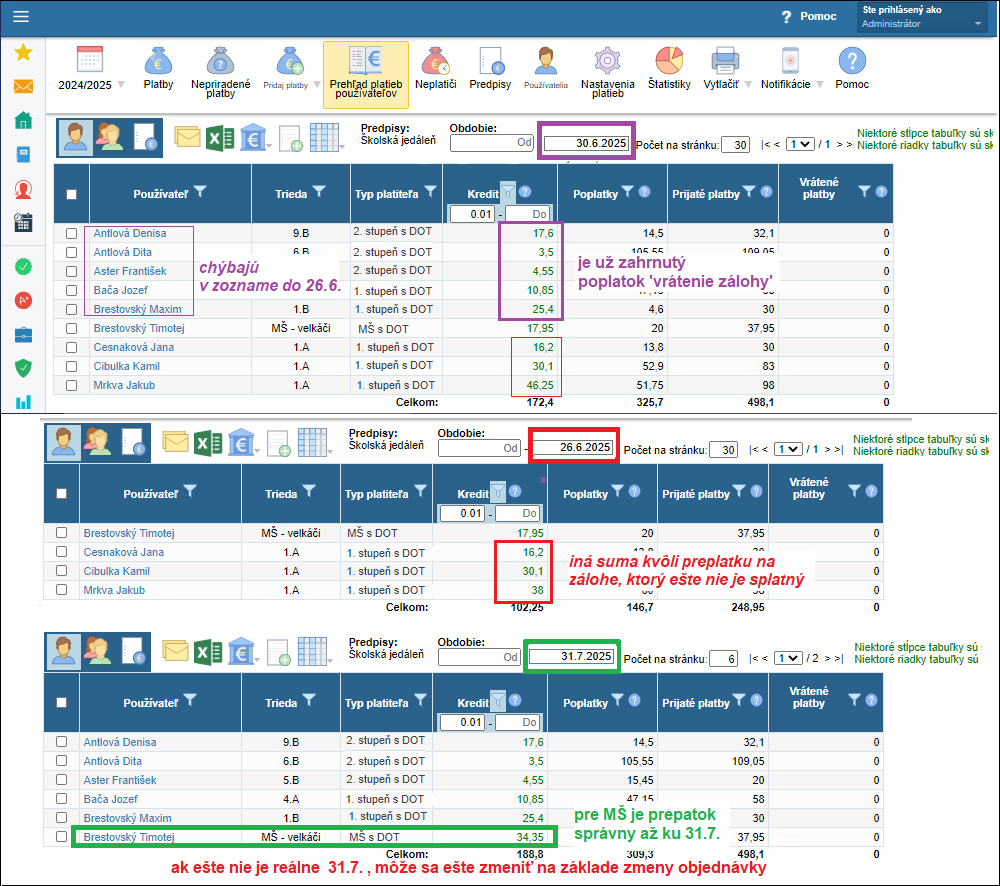Expand the Pridaj platby dropdown arrow
The height and width of the screenshot is (886, 1000).
316,85
